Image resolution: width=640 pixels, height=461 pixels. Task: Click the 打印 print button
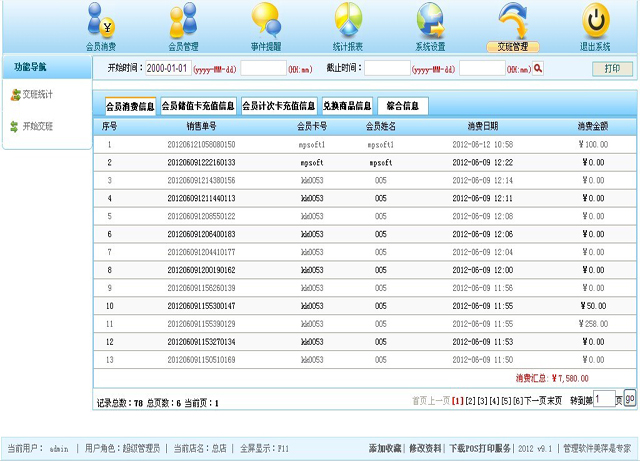pyautogui.click(x=612, y=69)
